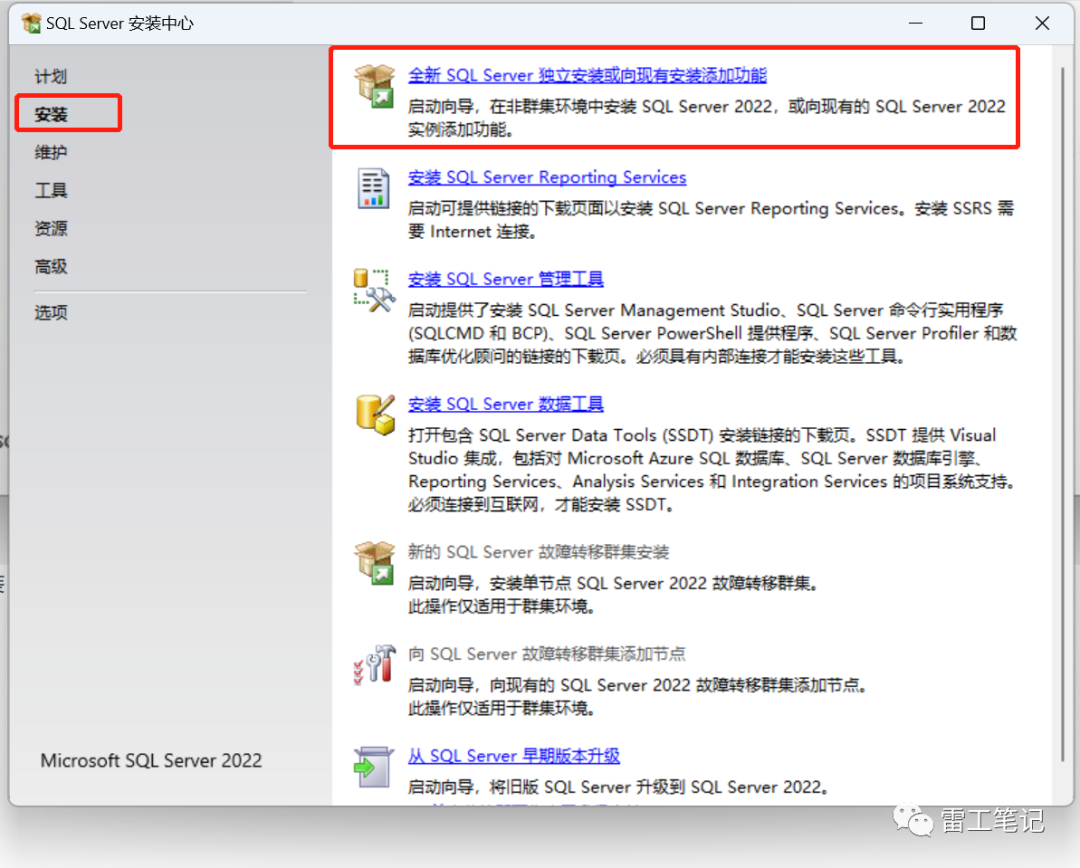Click text 将旧版 SQL Server 升级到 SQL Server 2022
Viewport: 1080px width, 868px height.
(619, 787)
